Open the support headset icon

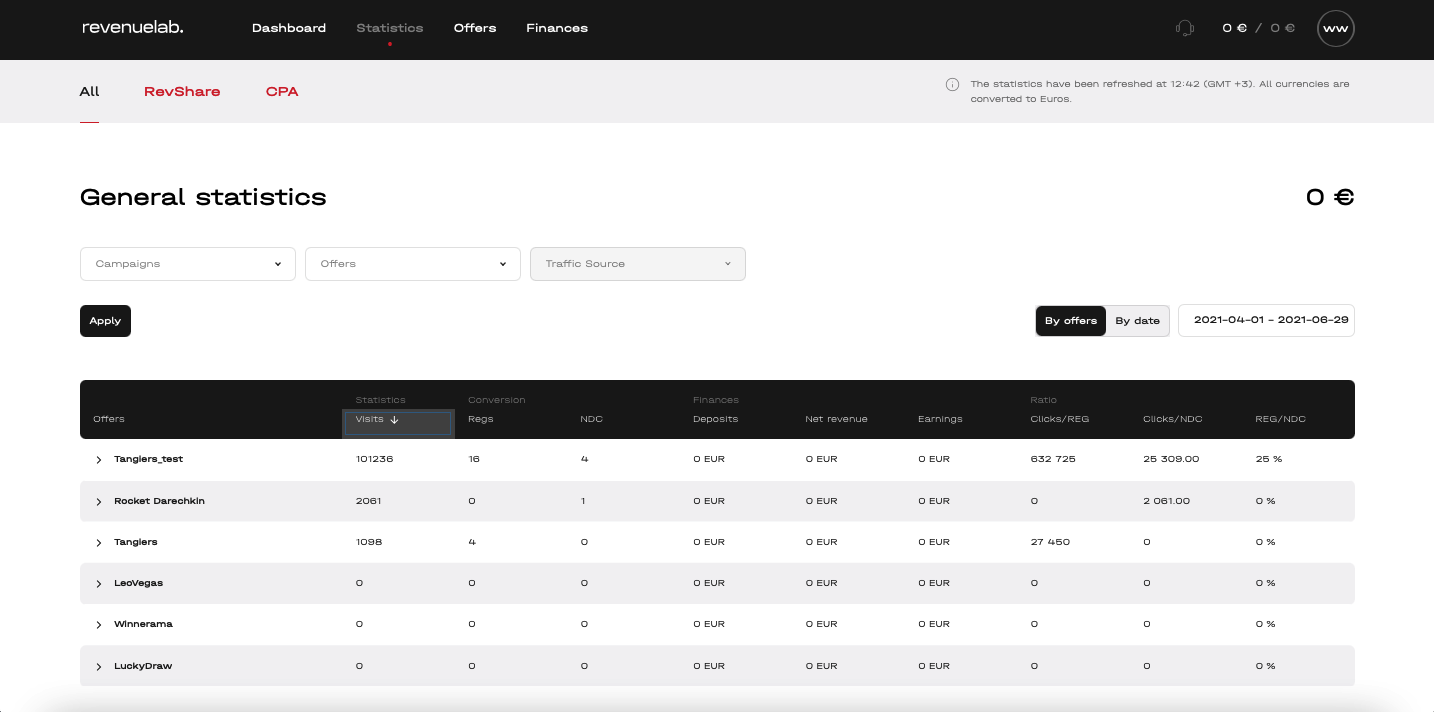pos(1185,28)
